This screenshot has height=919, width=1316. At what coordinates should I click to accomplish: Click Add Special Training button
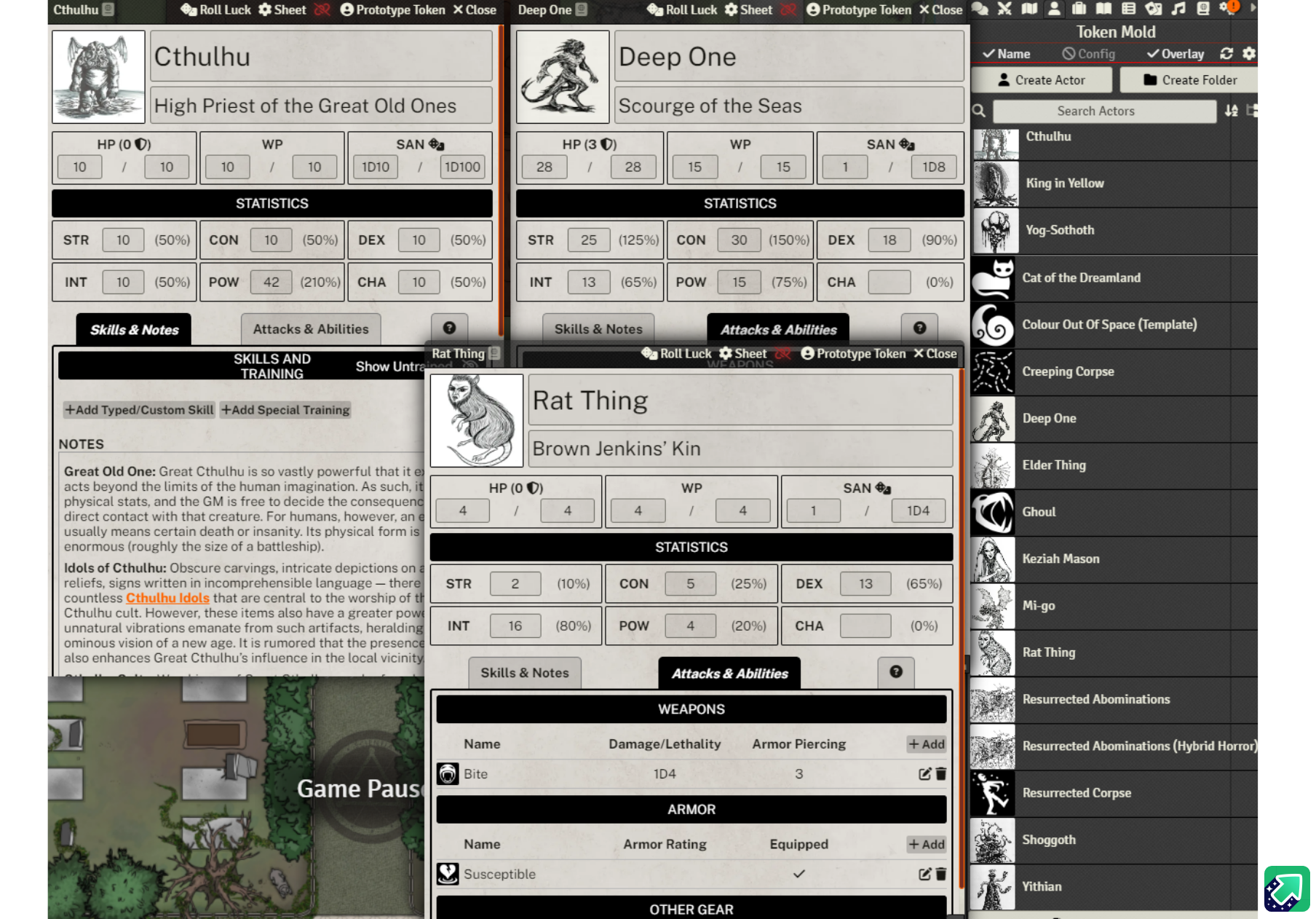[285, 410]
